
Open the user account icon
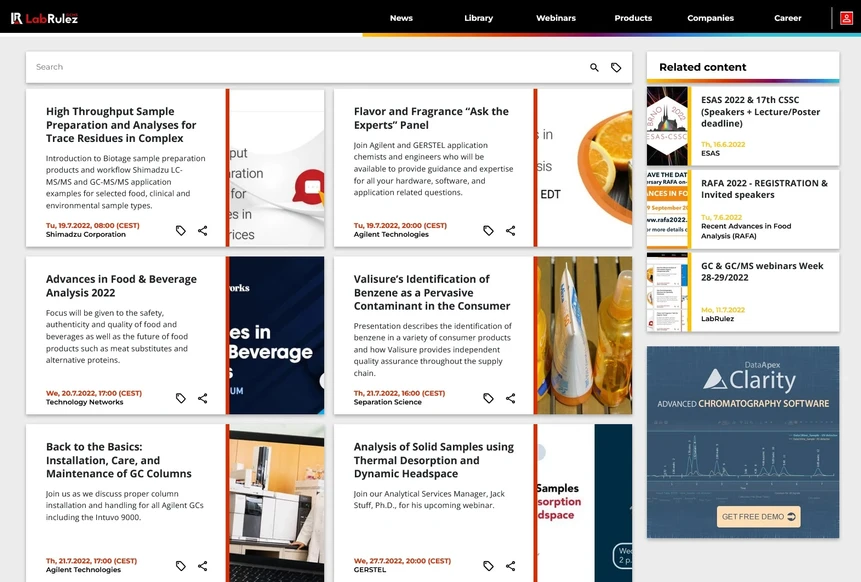coord(846,18)
